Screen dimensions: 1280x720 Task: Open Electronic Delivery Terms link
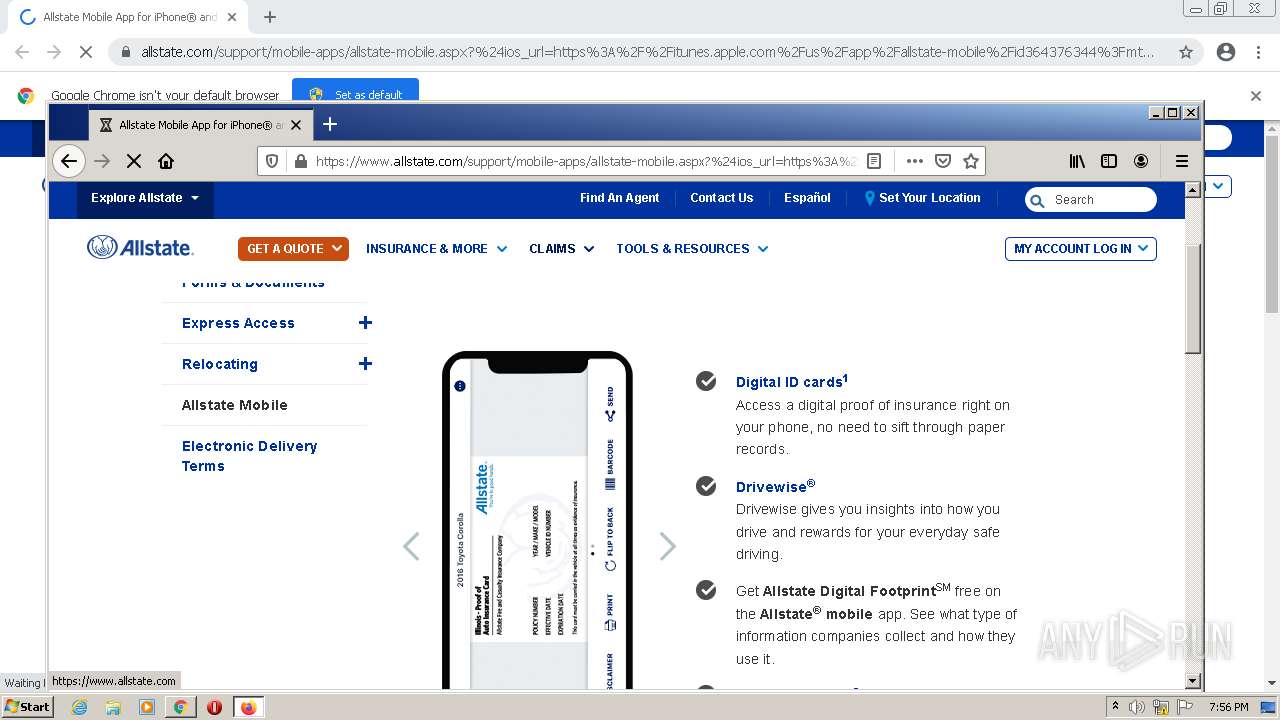click(x=249, y=456)
